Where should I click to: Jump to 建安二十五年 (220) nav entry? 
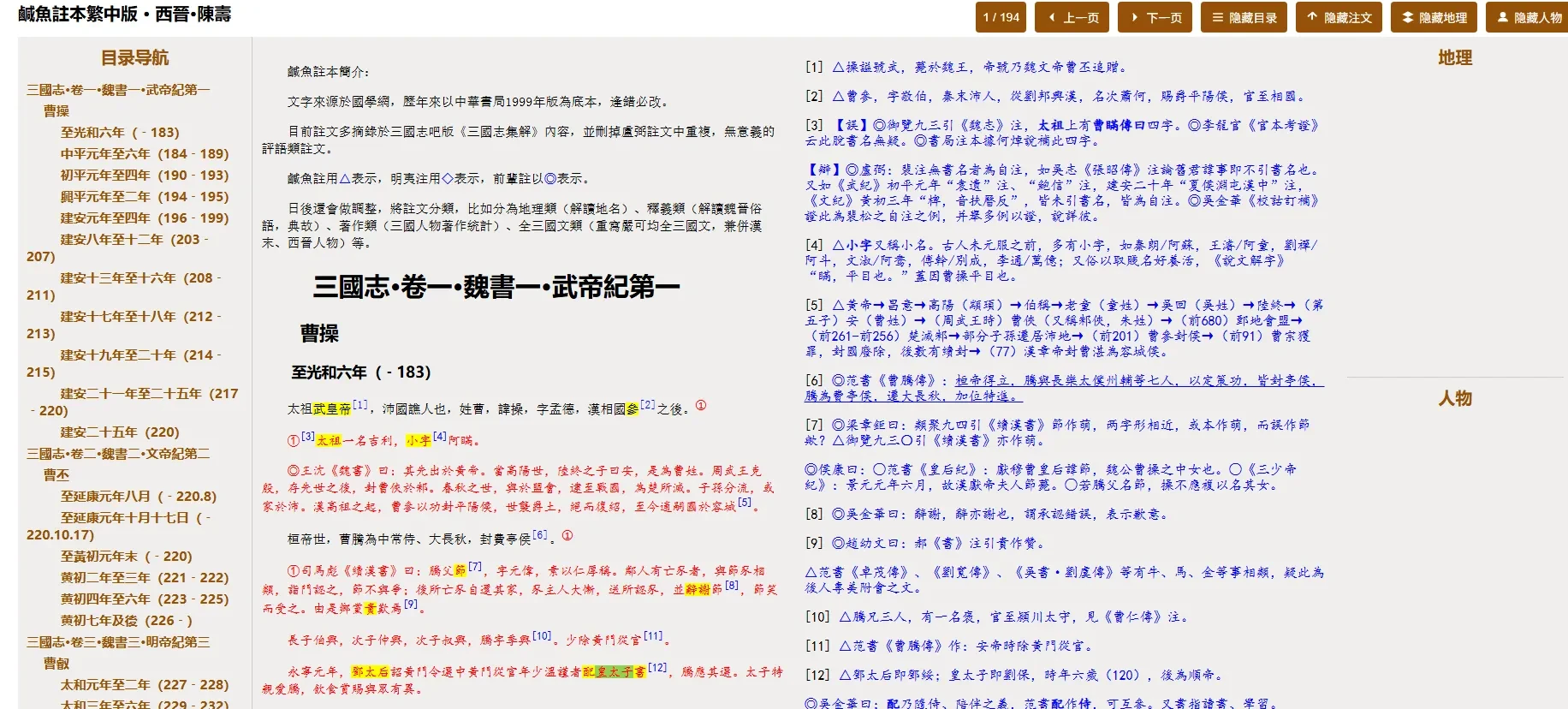(x=120, y=432)
